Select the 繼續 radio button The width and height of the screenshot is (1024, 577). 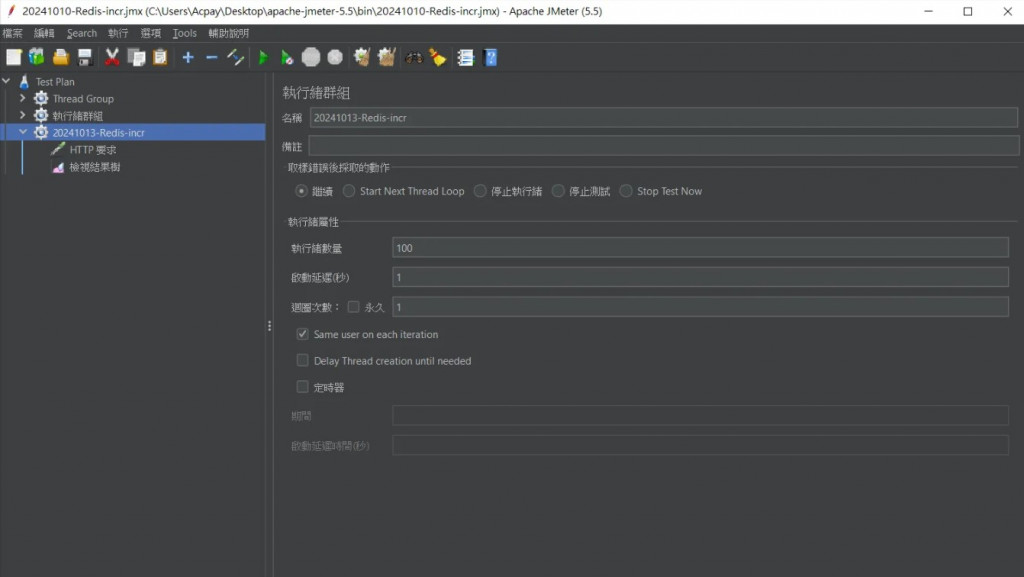[x=301, y=191]
